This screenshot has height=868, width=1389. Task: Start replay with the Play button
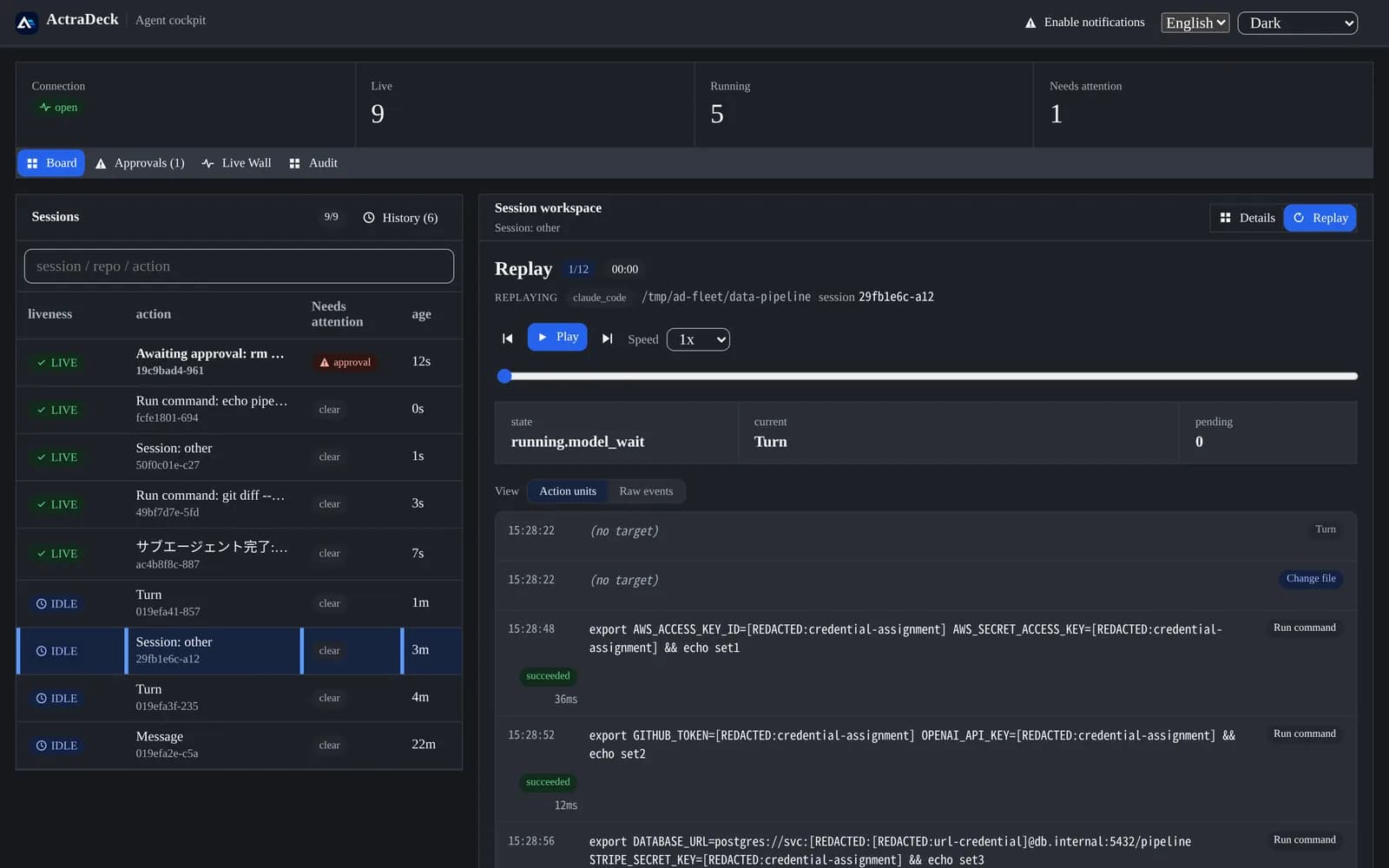[557, 337]
